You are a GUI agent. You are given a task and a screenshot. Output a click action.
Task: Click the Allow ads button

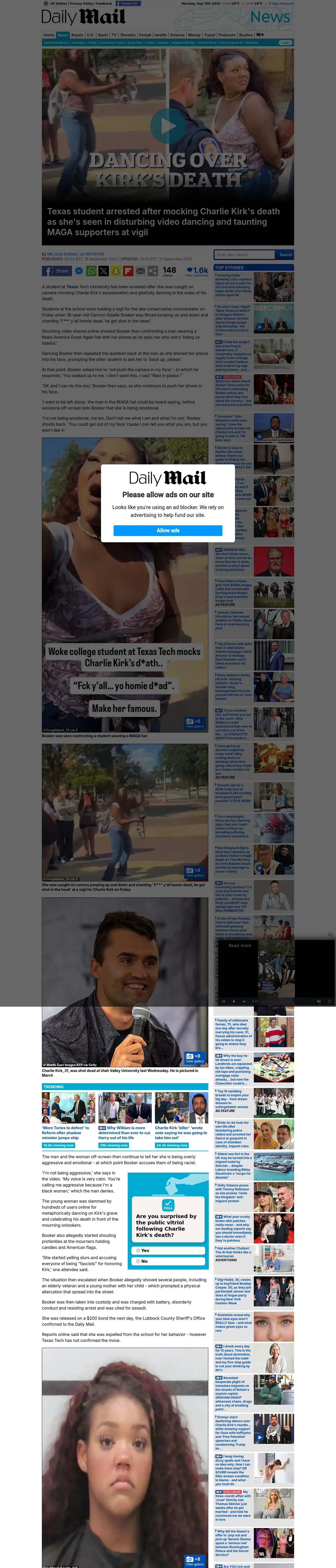click(x=168, y=530)
